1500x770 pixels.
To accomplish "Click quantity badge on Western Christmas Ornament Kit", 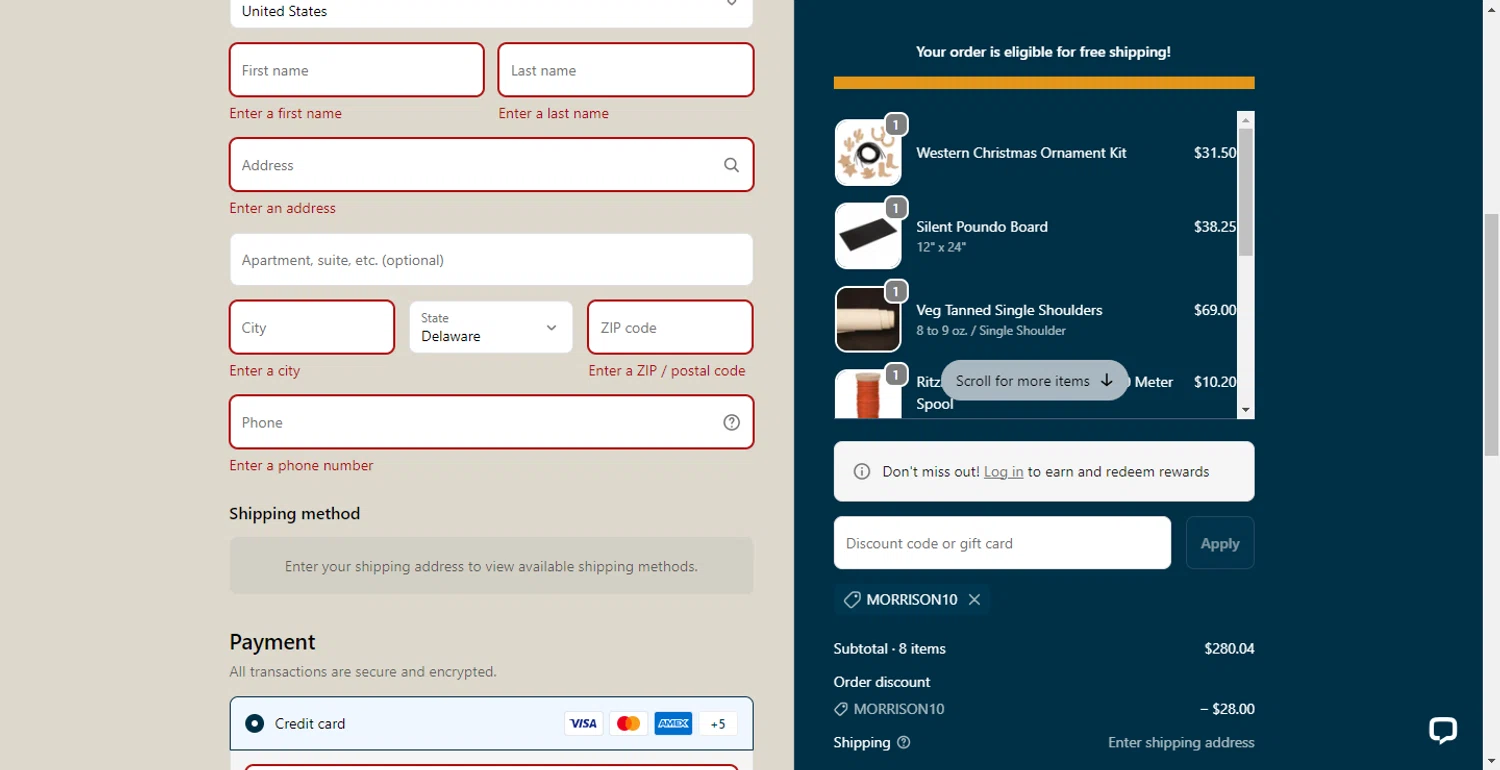I will pos(896,124).
